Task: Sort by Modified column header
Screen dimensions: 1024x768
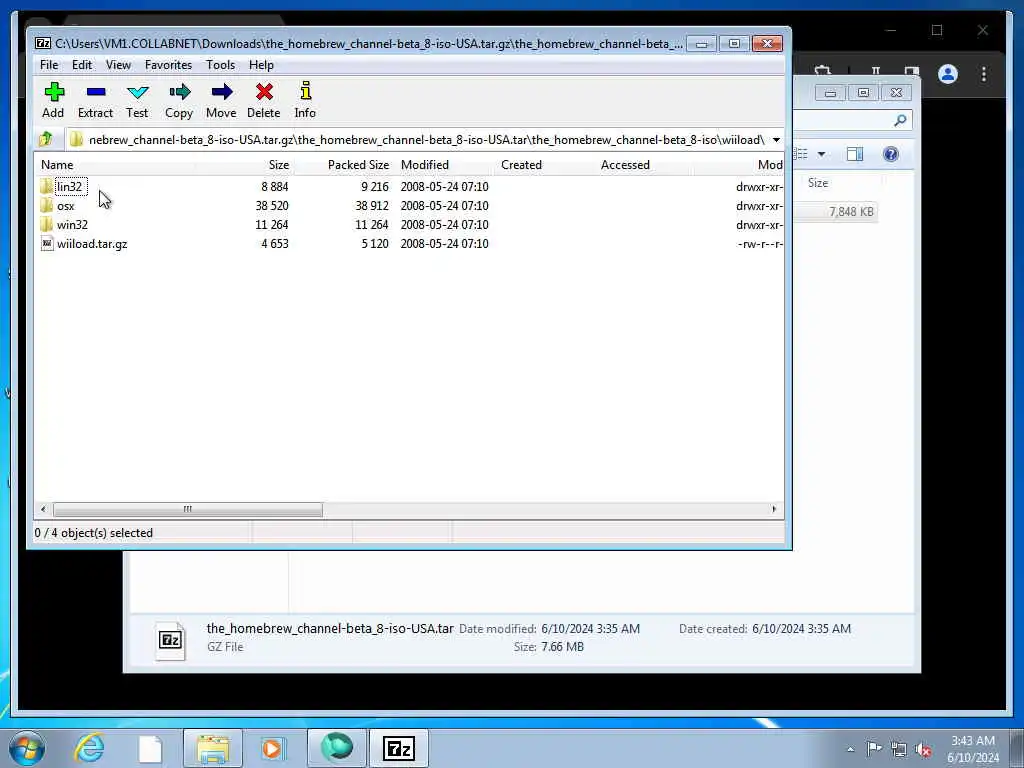Action: point(445,165)
